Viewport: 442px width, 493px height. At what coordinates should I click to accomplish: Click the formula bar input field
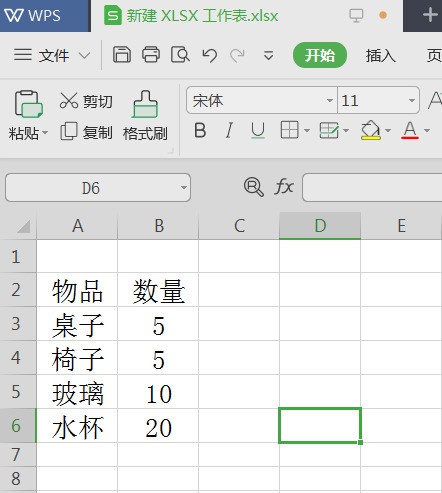tap(372, 187)
